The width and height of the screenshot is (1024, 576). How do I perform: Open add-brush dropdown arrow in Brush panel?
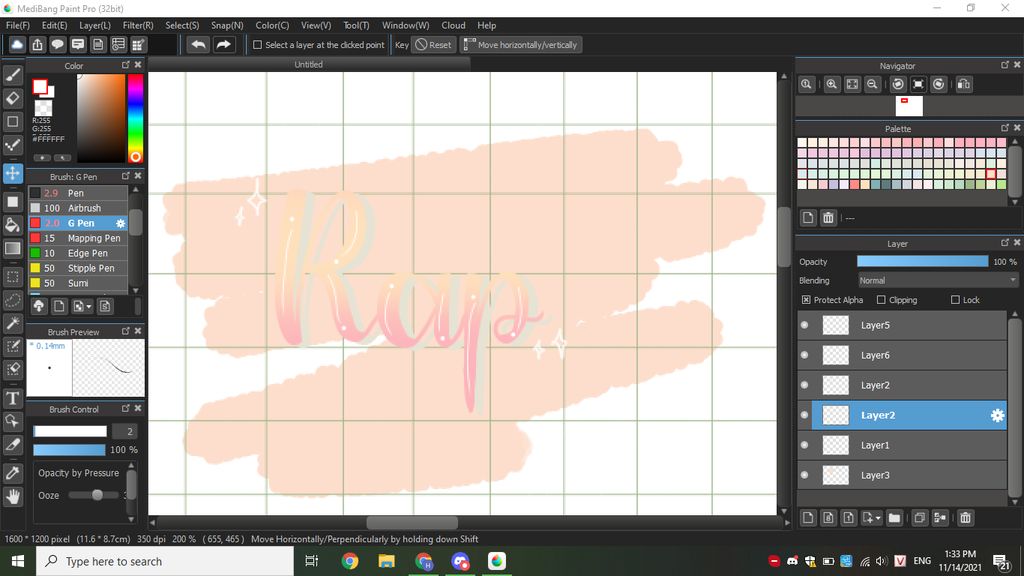(89, 306)
